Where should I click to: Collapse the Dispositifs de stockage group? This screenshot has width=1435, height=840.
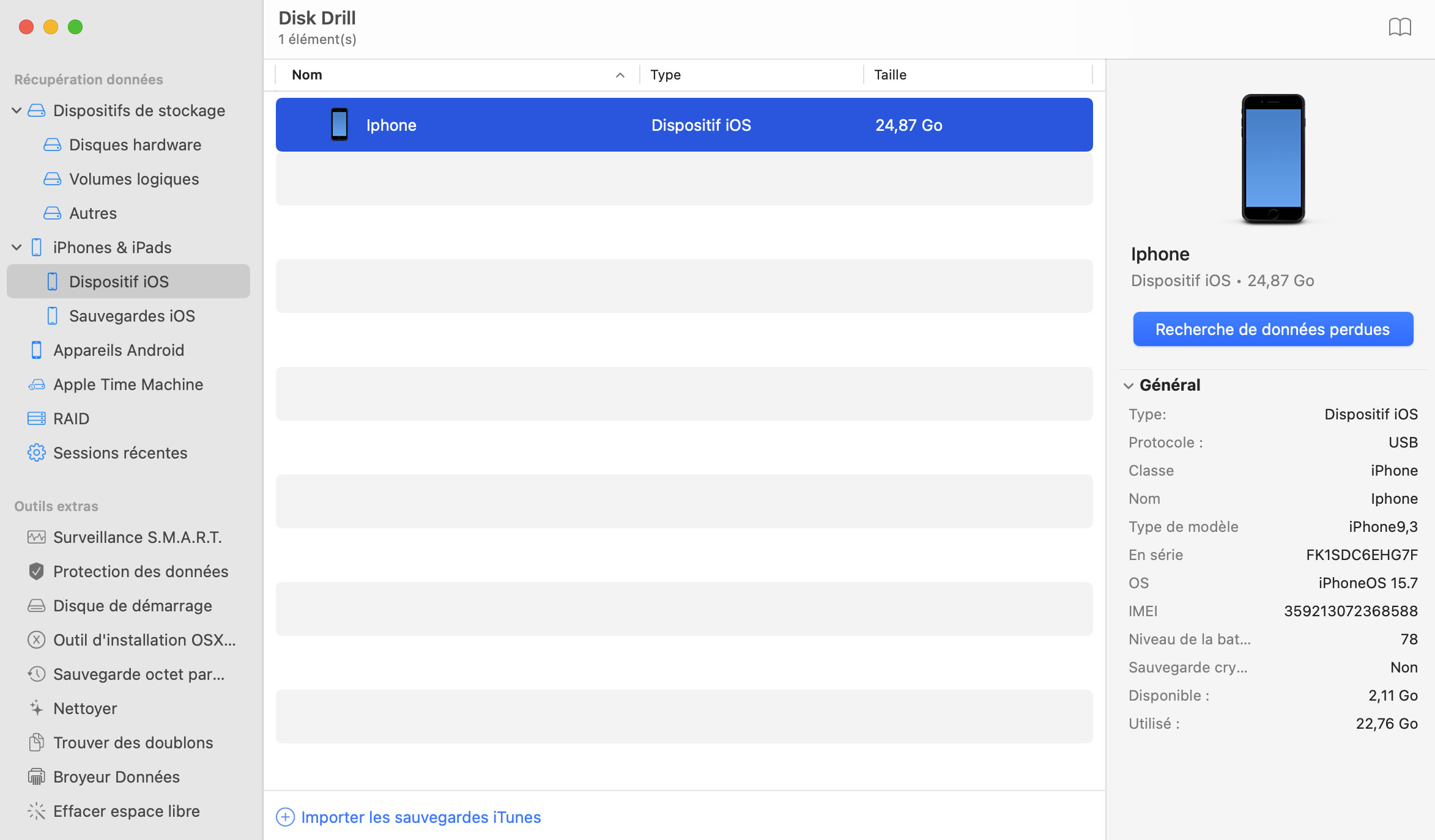point(17,111)
